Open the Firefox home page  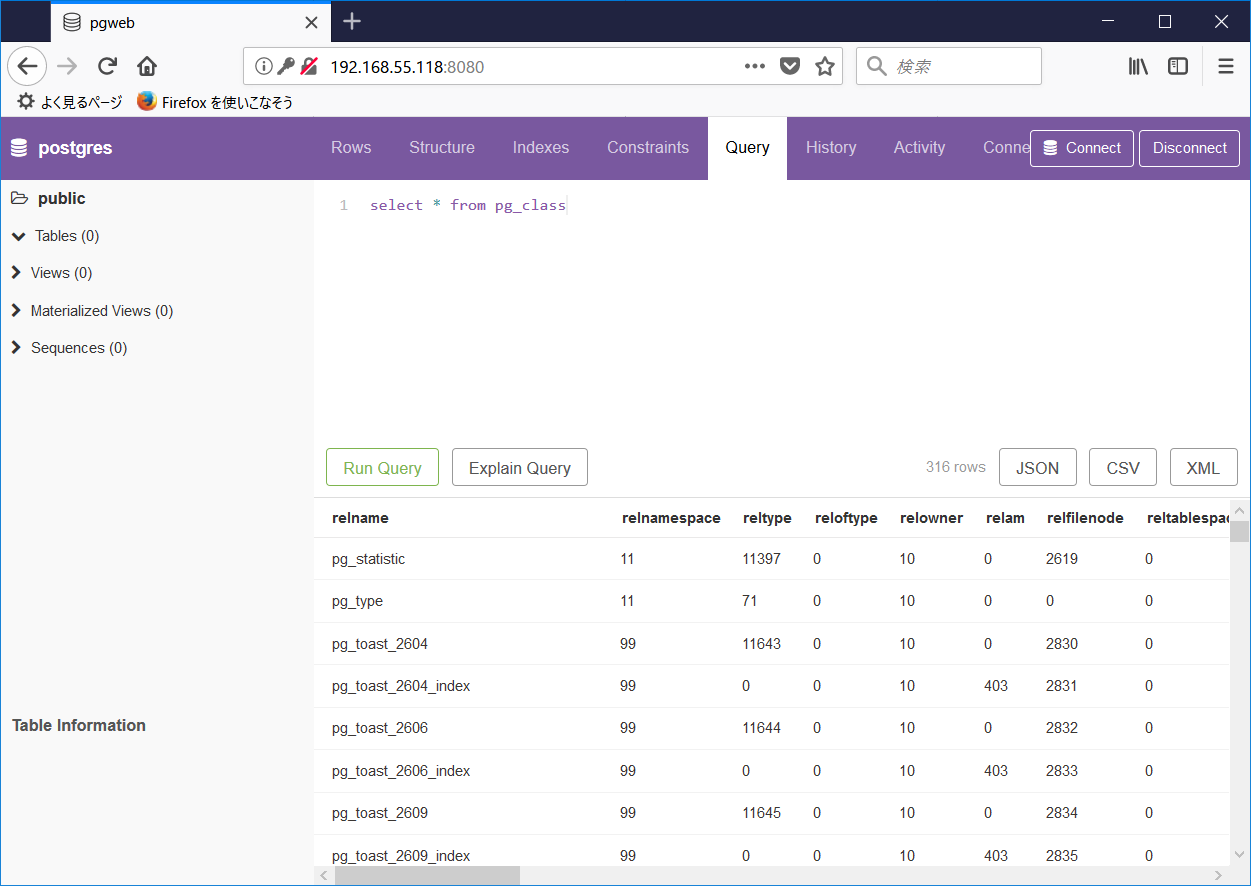coord(146,66)
